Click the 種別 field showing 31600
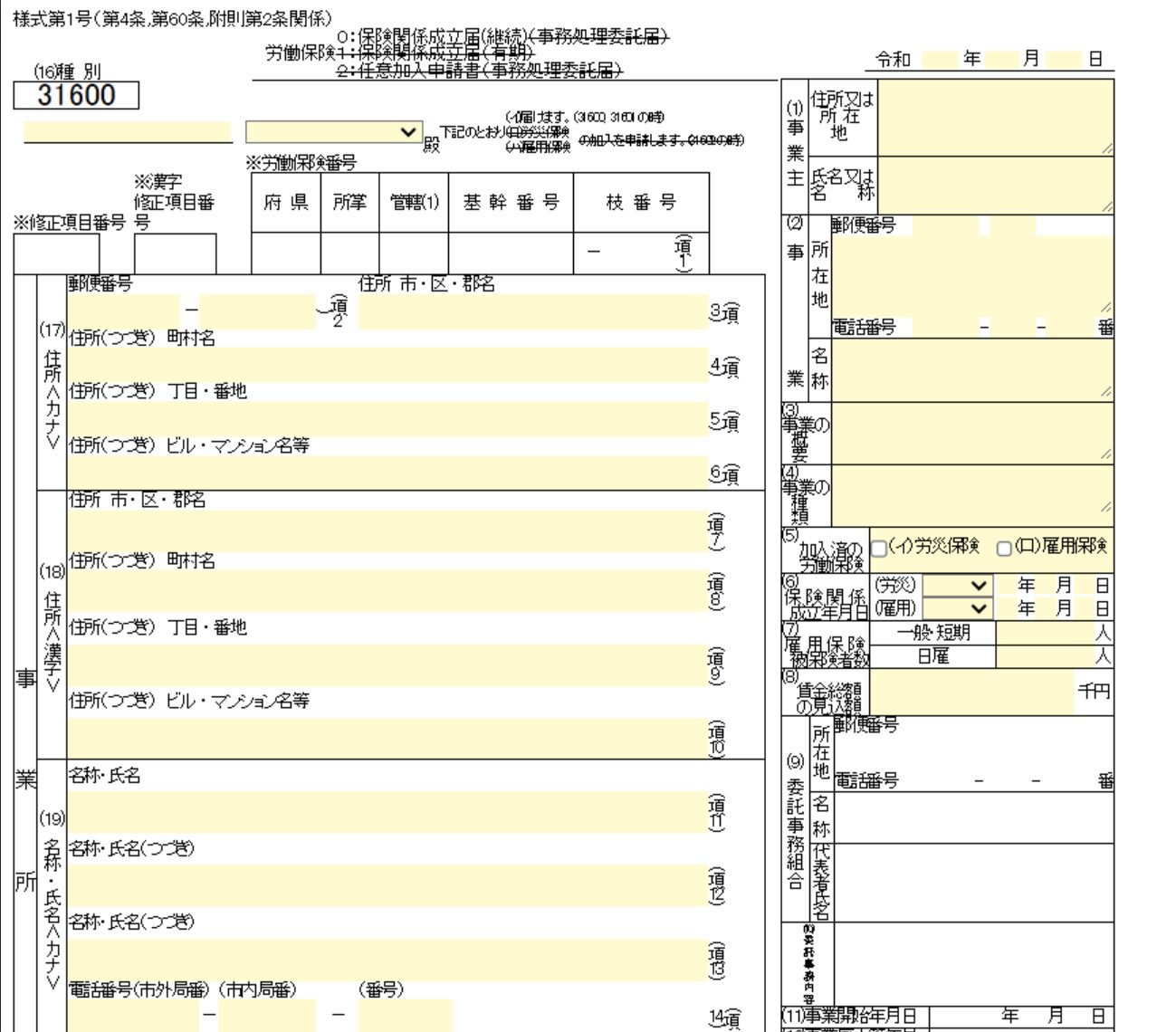This screenshot has width=1176, height=1032. pos(76,95)
